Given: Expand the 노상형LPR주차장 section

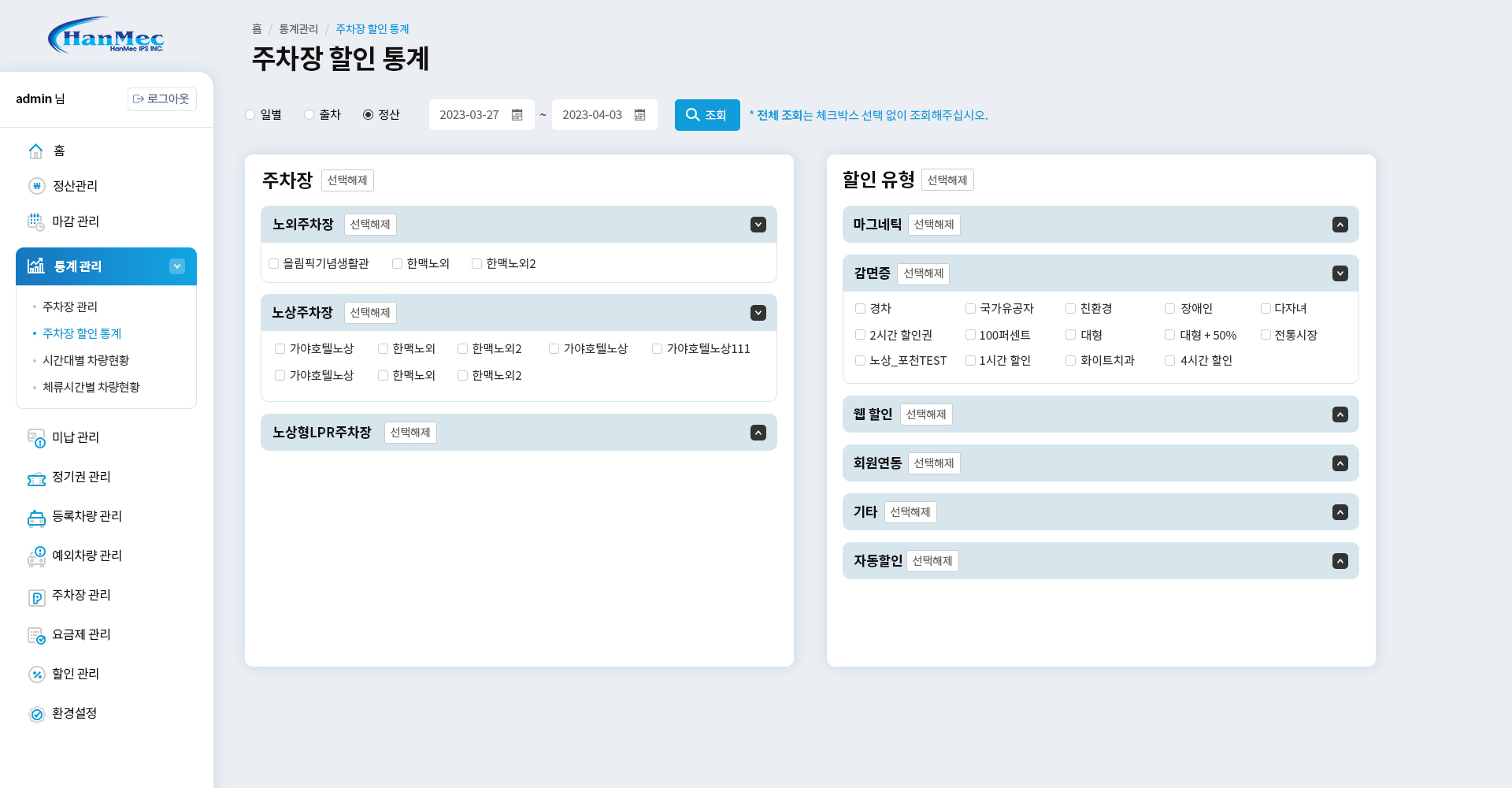Looking at the screenshot, I should [x=758, y=432].
